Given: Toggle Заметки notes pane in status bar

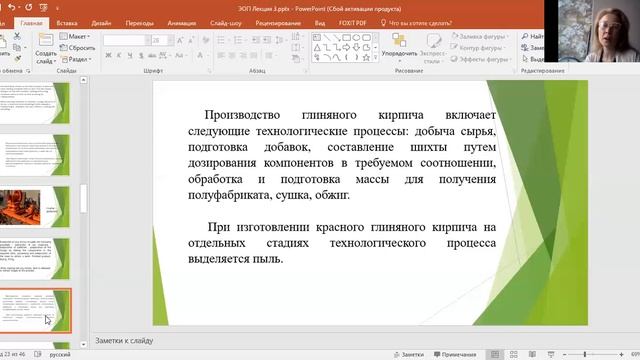Looking at the screenshot, I should pos(409,355).
